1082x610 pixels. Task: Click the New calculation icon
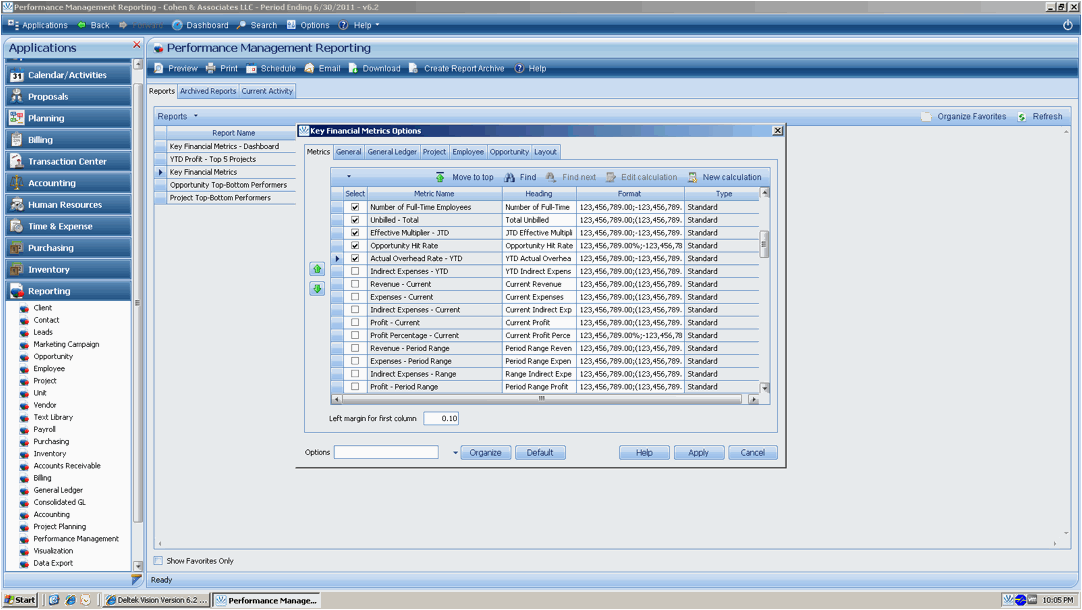point(692,177)
